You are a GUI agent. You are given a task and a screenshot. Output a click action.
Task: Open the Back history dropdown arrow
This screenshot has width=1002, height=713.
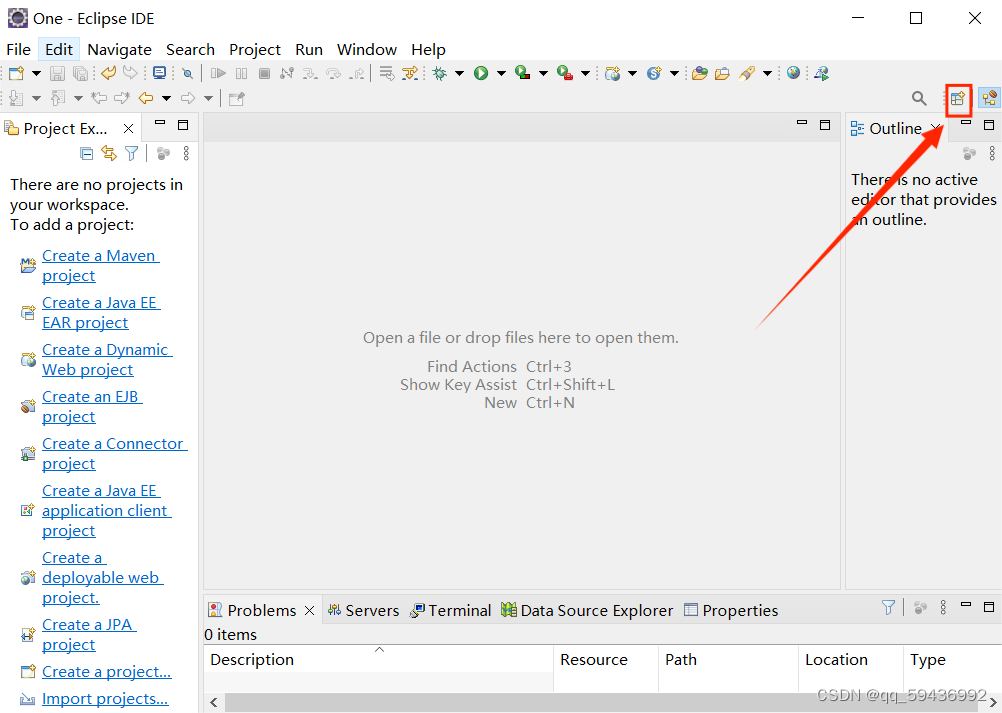[166, 98]
